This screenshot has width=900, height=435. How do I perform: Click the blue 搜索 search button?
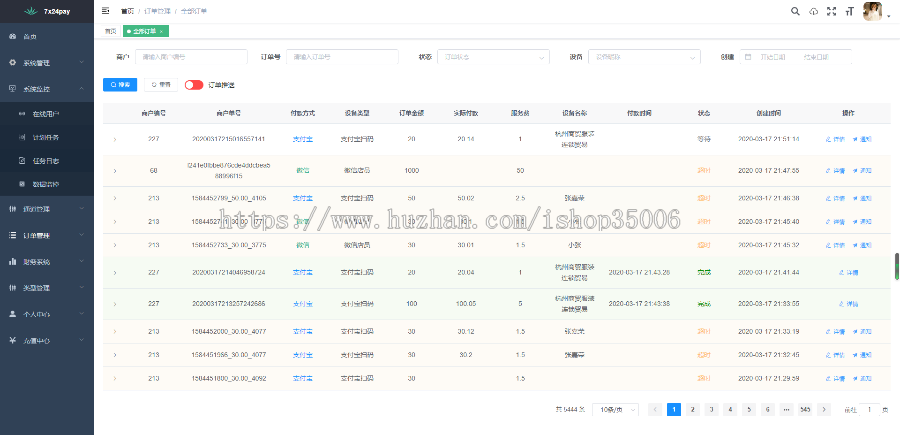click(120, 84)
